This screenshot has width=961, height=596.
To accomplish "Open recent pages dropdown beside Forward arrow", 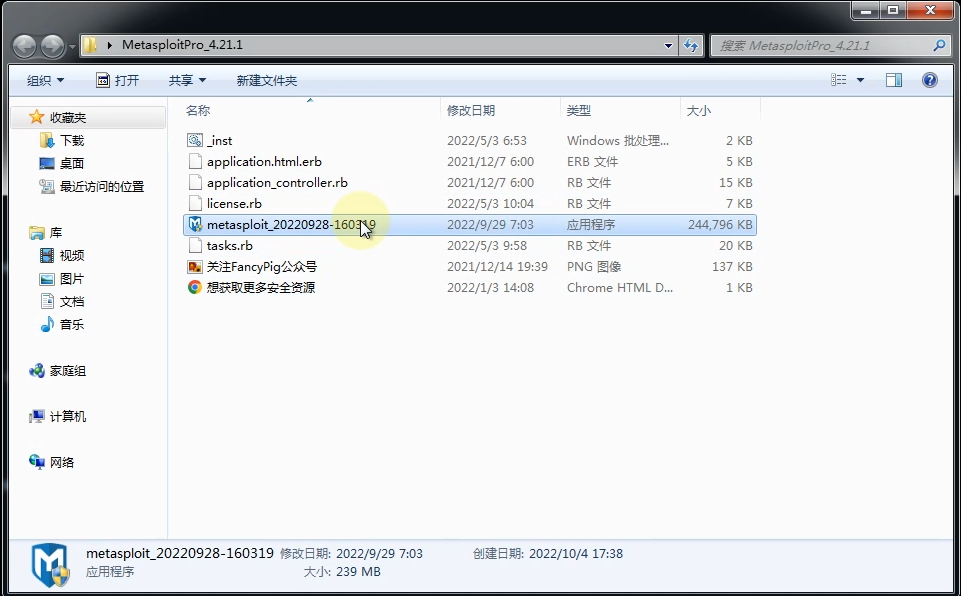I will coord(72,47).
